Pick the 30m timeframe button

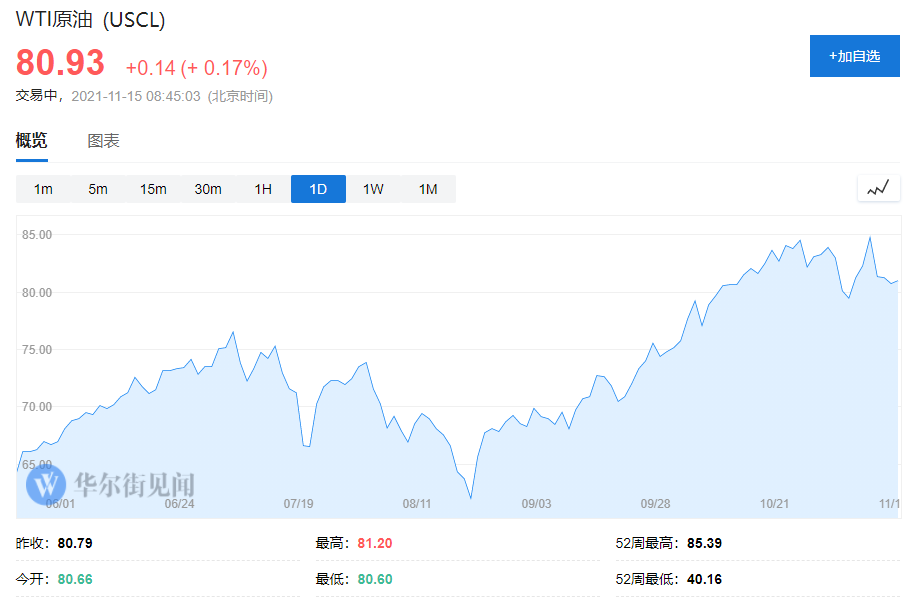208,189
